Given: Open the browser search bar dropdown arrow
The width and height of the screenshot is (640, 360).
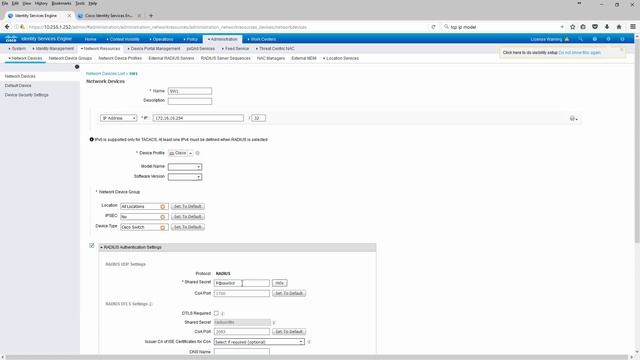Looking at the screenshot, I should (x=562, y=27).
